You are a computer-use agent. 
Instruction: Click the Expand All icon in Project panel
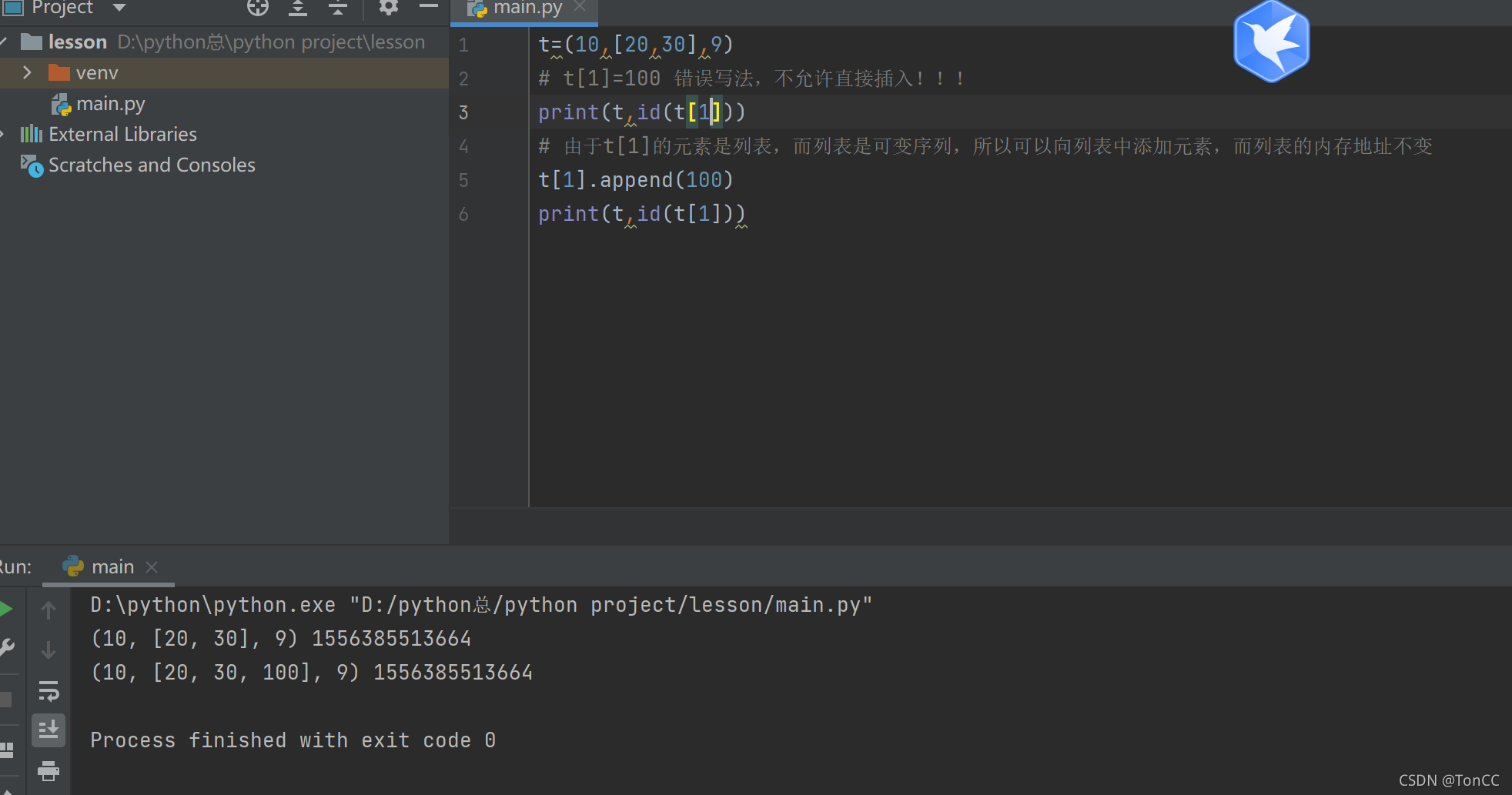pyautogui.click(x=298, y=8)
